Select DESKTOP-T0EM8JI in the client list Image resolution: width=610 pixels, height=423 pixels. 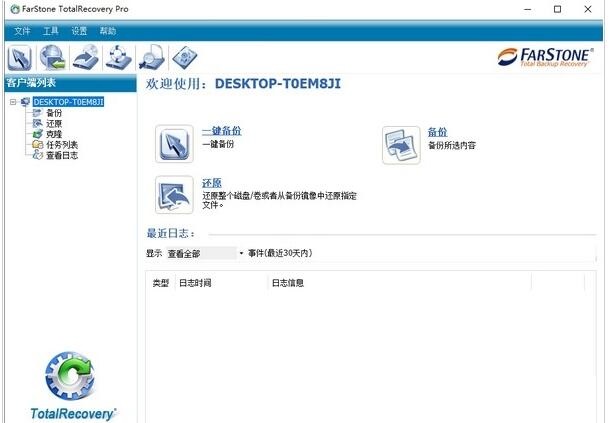click(x=68, y=102)
